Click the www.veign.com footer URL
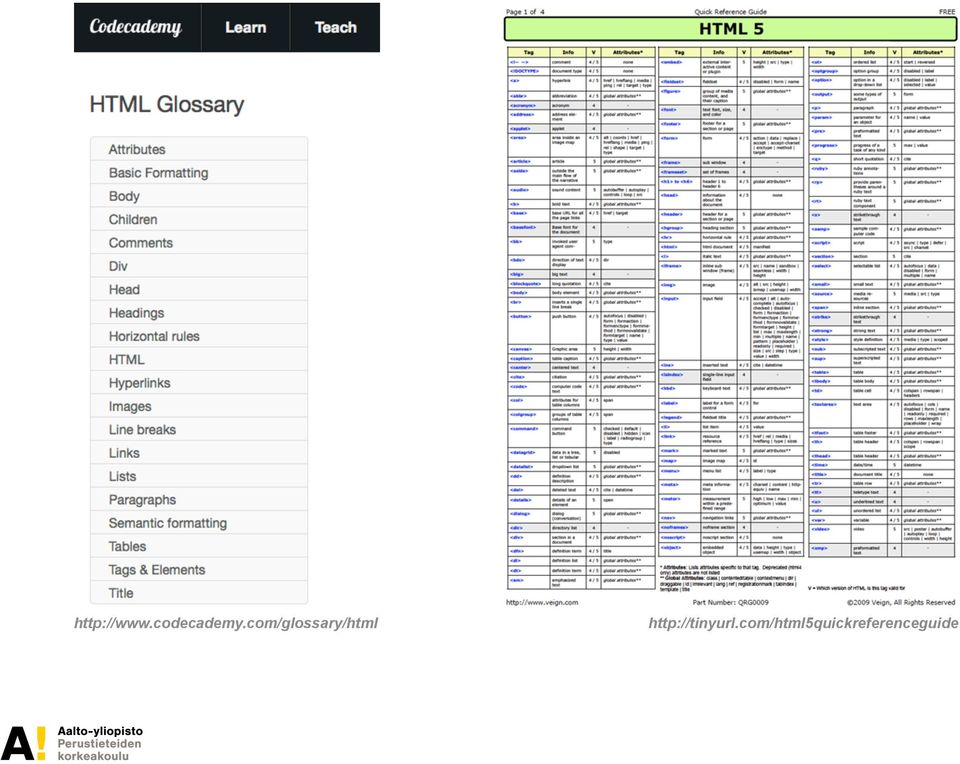 pyautogui.click(x=542, y=602)
